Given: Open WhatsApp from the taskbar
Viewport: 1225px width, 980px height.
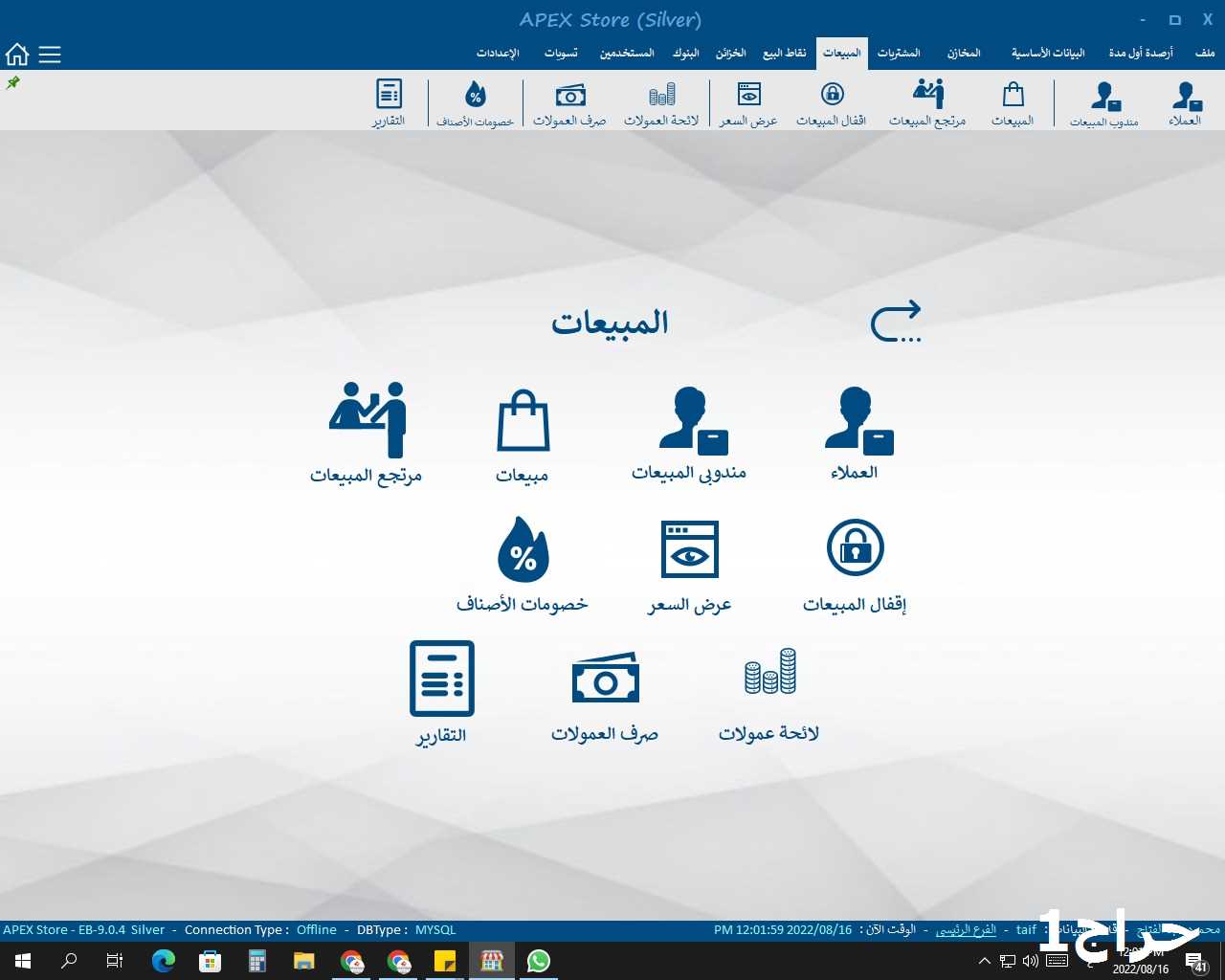Looking at the screenshot, I should pos(539,961).
